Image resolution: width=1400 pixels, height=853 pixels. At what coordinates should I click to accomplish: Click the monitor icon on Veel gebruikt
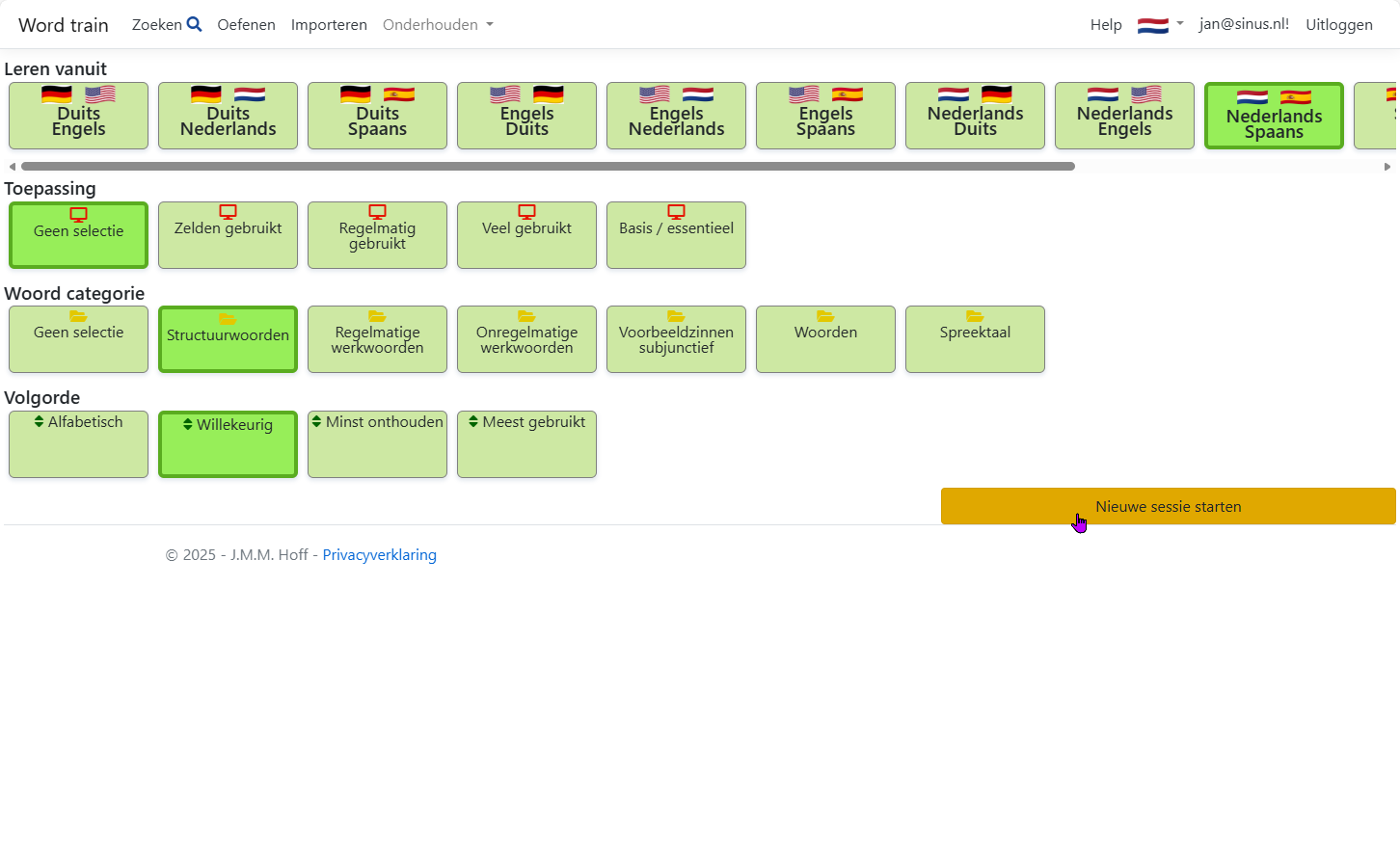point(526,211)
